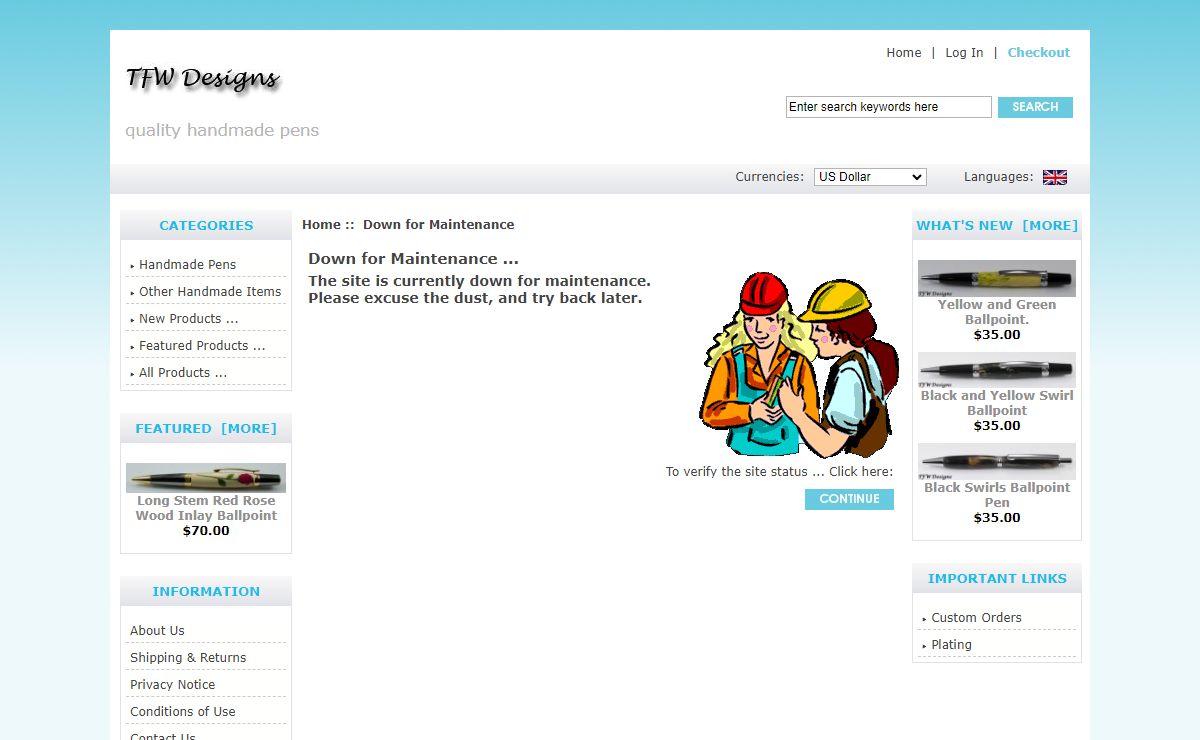Screen dimensions: 1200x740
Task: Click Home in the breadcrumb
Action: (321, 225)
